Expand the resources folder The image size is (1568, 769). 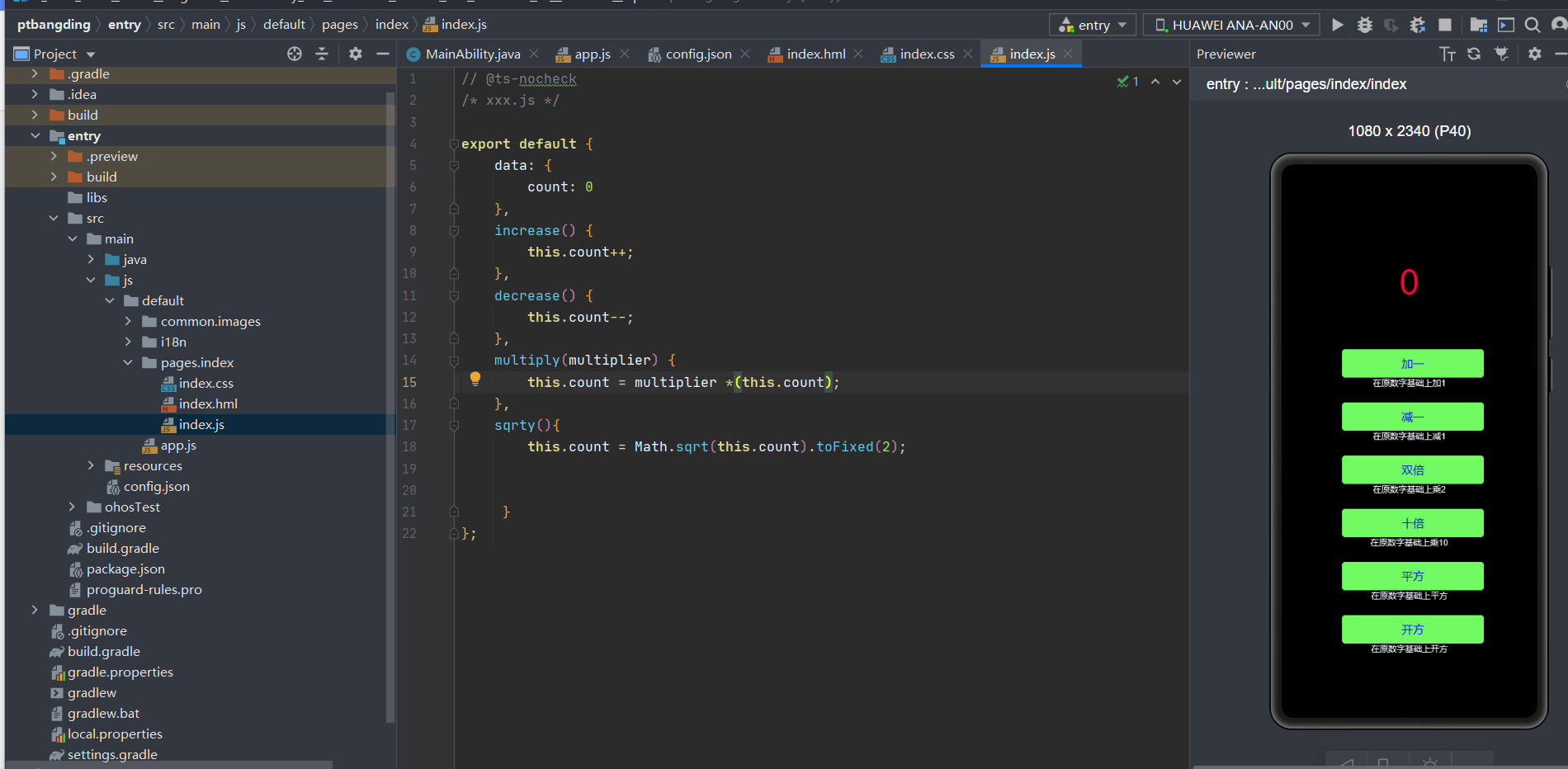tap(91, 465)
